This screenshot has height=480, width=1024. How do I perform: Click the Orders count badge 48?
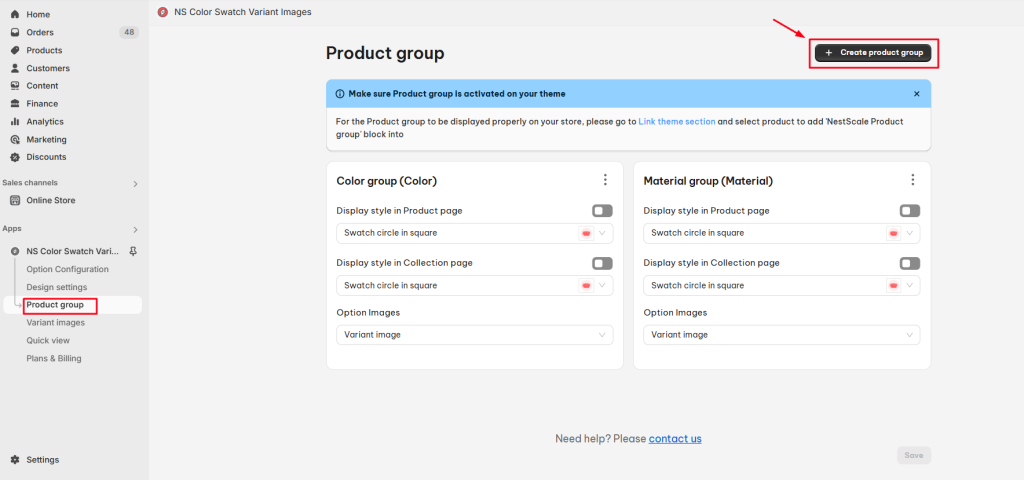(129, 32)
